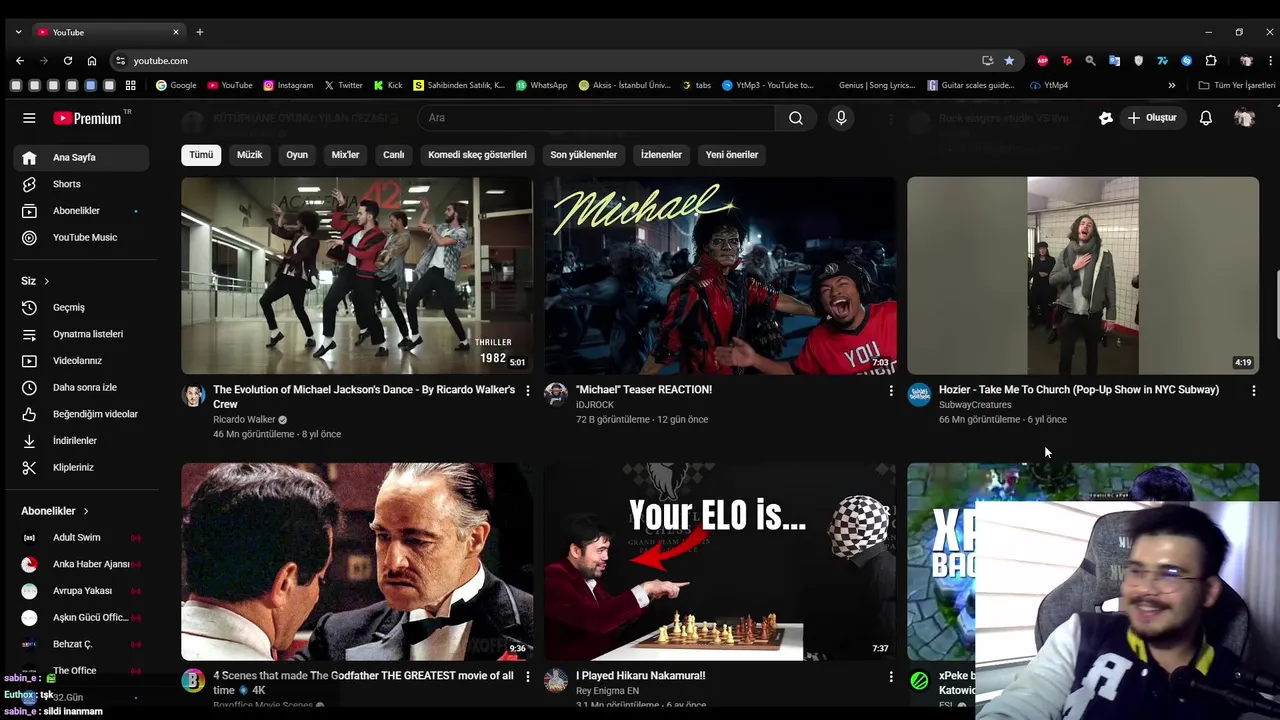The image size is (1280, 720).
Task: Open iDJROCK channel link
Action: point(595,405)
